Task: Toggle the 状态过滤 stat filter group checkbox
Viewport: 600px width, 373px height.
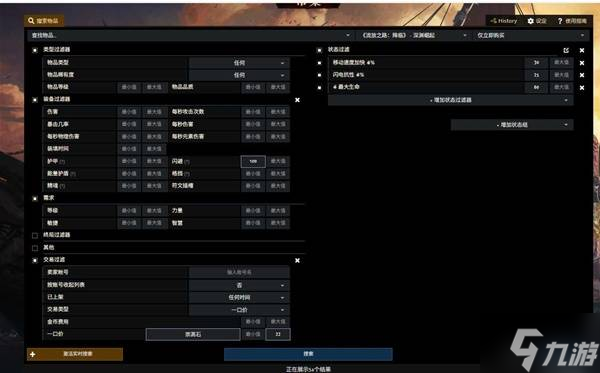Action: coord(320,50)
